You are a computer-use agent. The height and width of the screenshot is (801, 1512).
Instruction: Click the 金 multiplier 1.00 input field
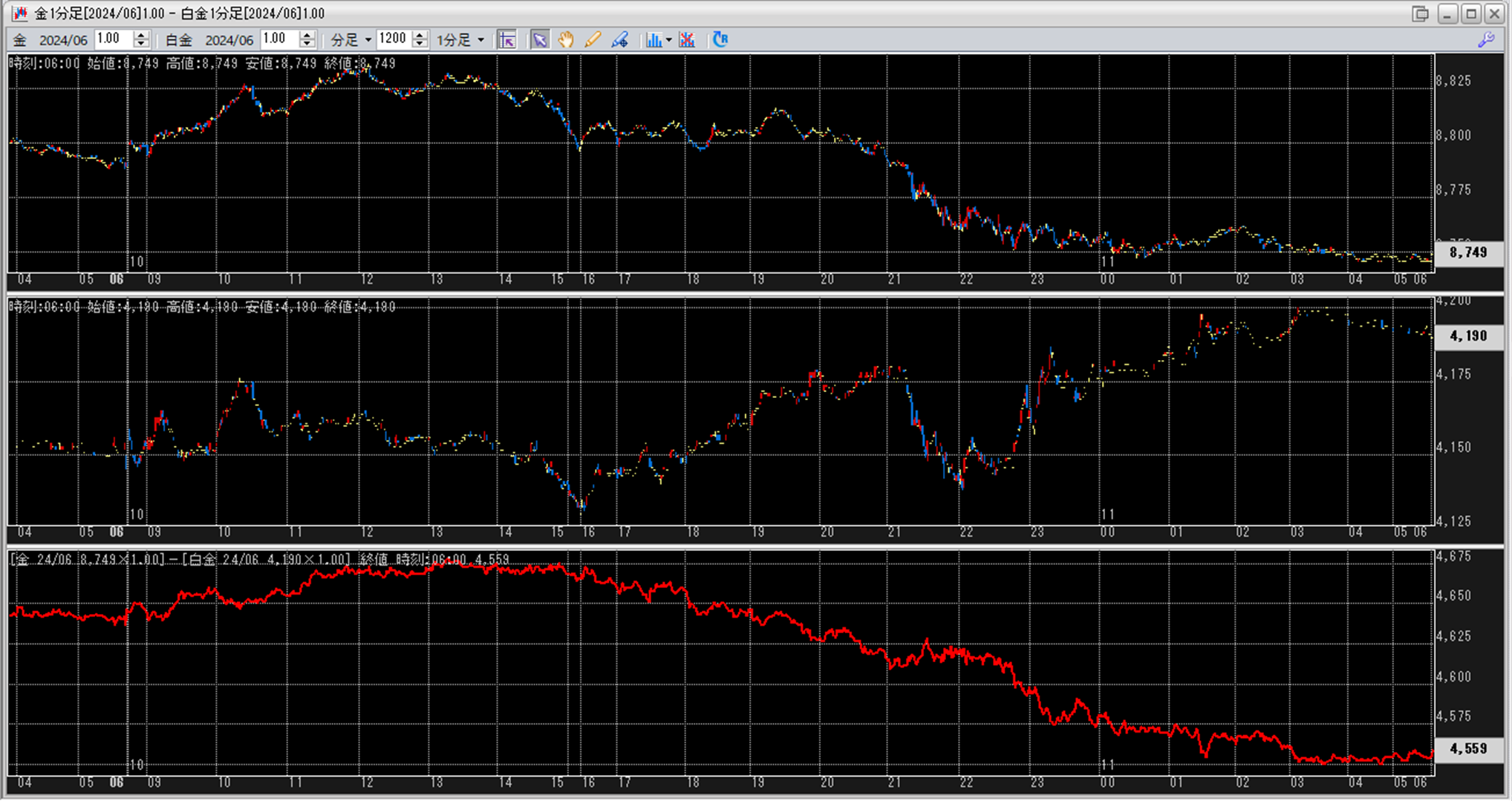[113, 39]
